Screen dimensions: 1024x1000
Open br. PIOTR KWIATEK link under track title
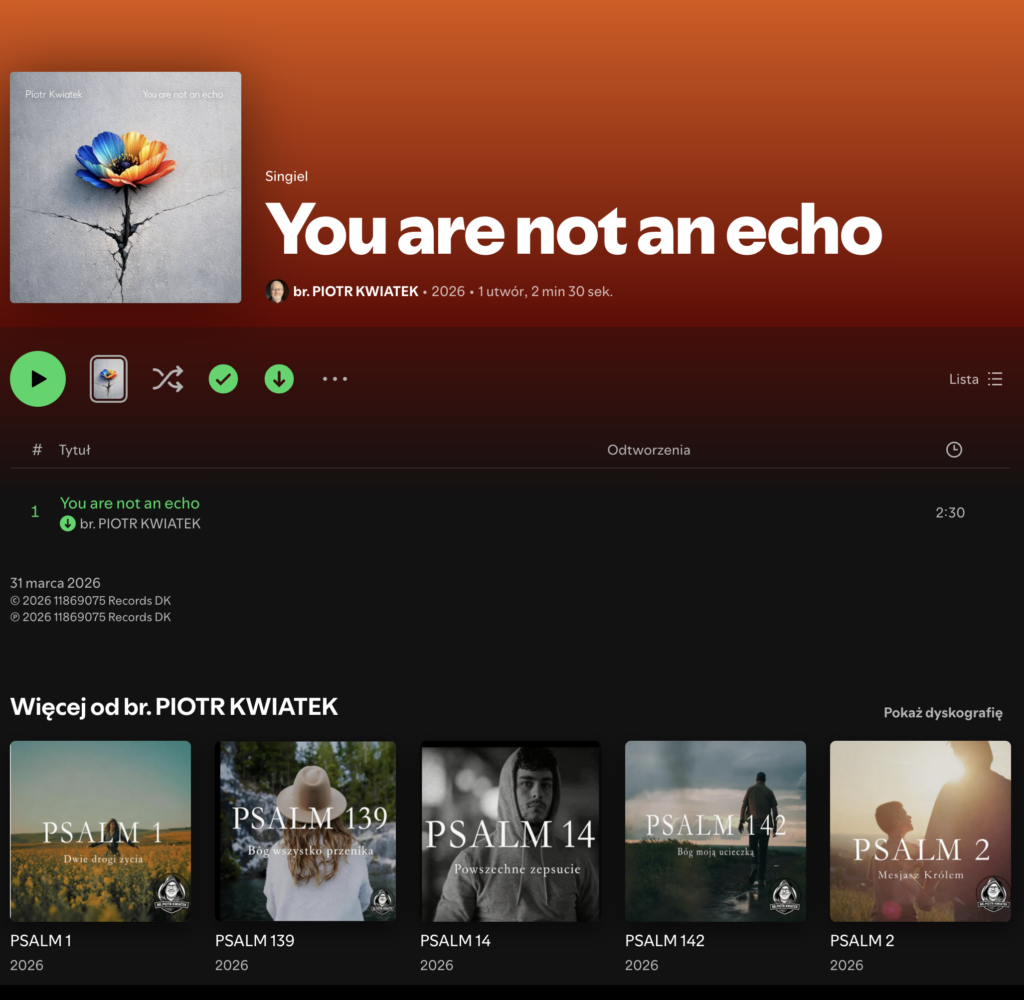tap(140, 524)
